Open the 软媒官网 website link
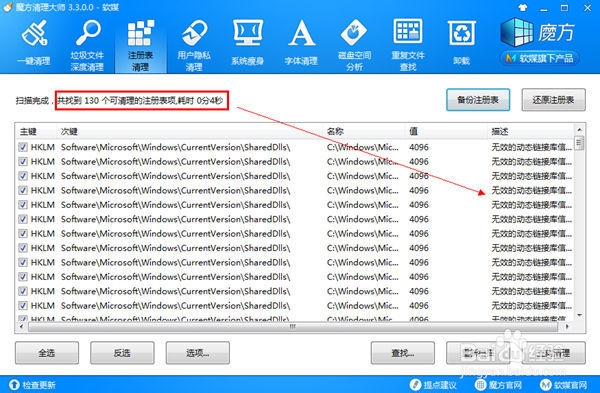 (564, 385)
